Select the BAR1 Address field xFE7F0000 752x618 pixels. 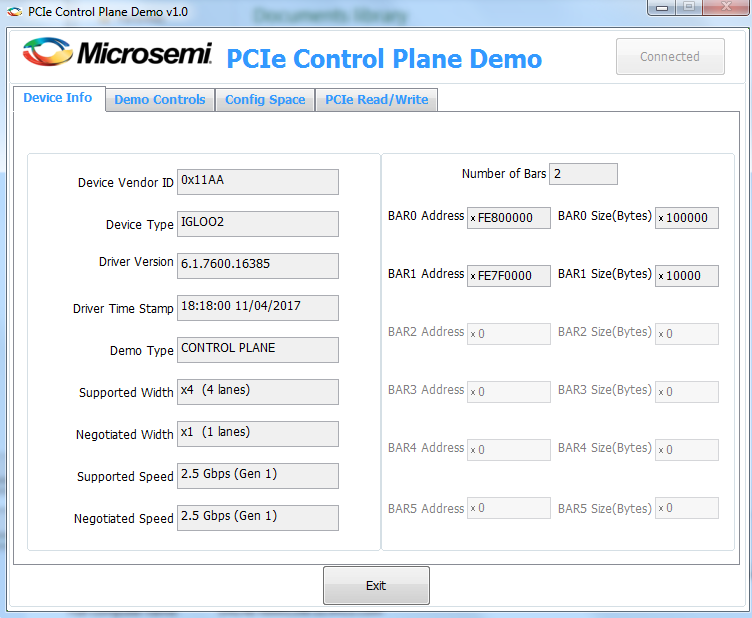click(x=509, y=276)
